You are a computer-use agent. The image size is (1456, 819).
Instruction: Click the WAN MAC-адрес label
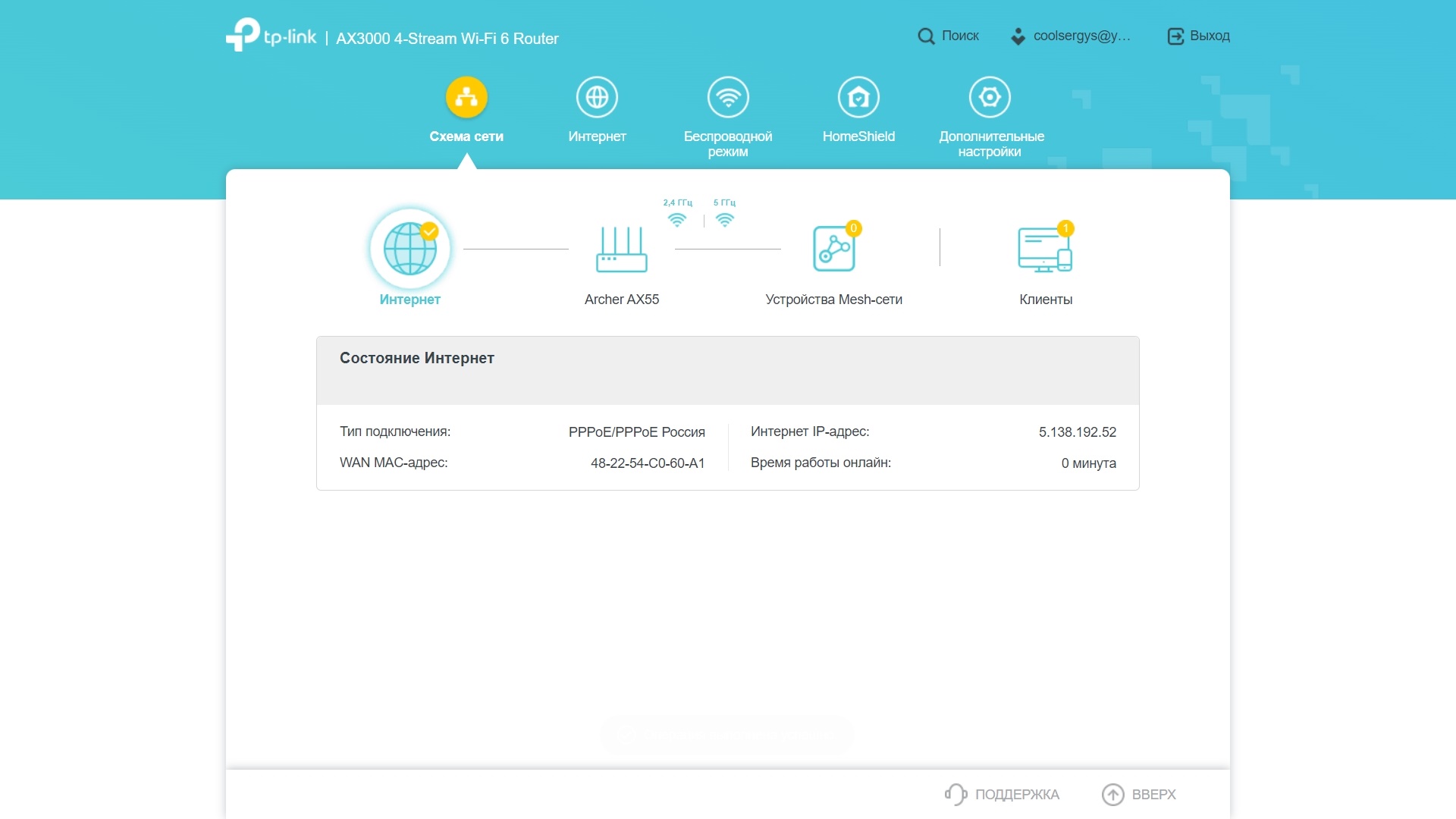click(x=394, y=463)
